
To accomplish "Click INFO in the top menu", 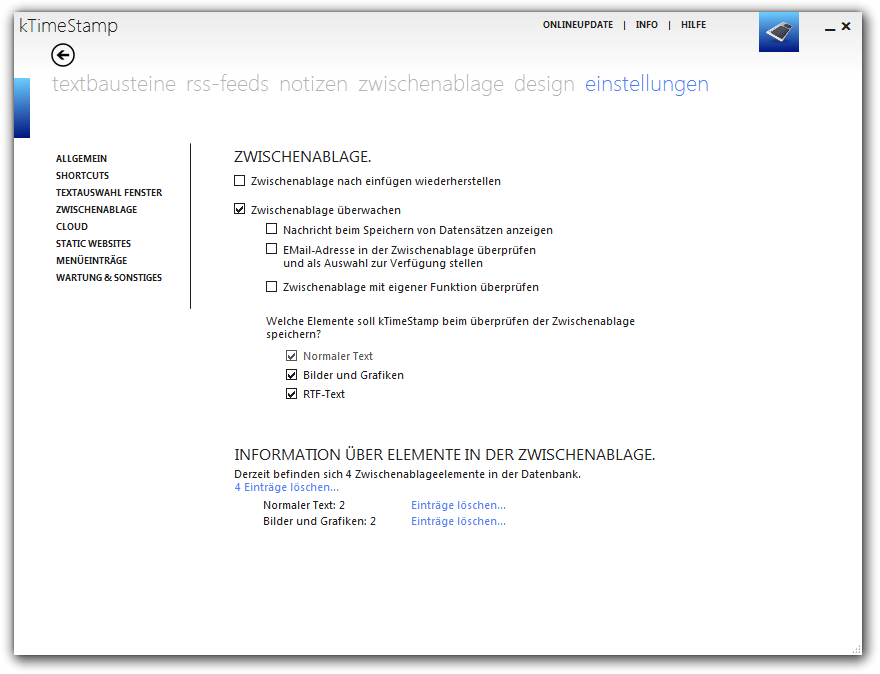I will coord(647,25).
